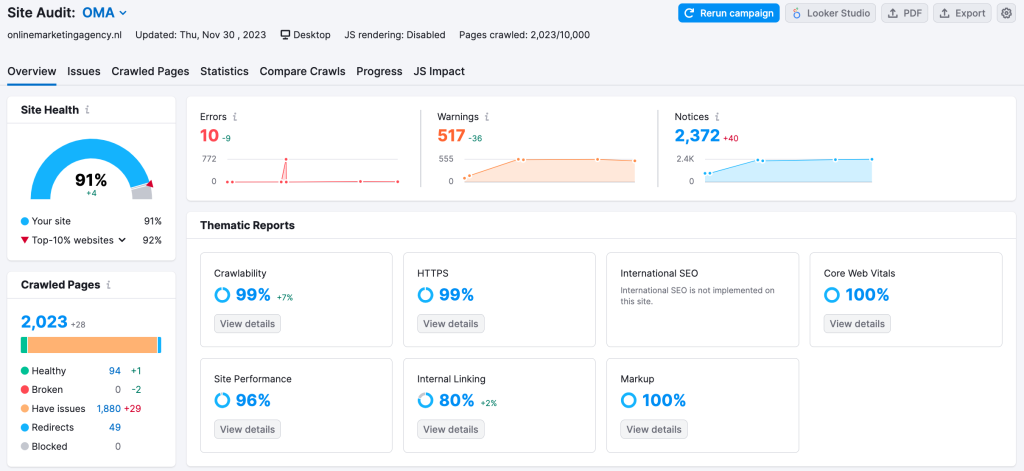Open the Compare Crawls tab

click(302, 71)
